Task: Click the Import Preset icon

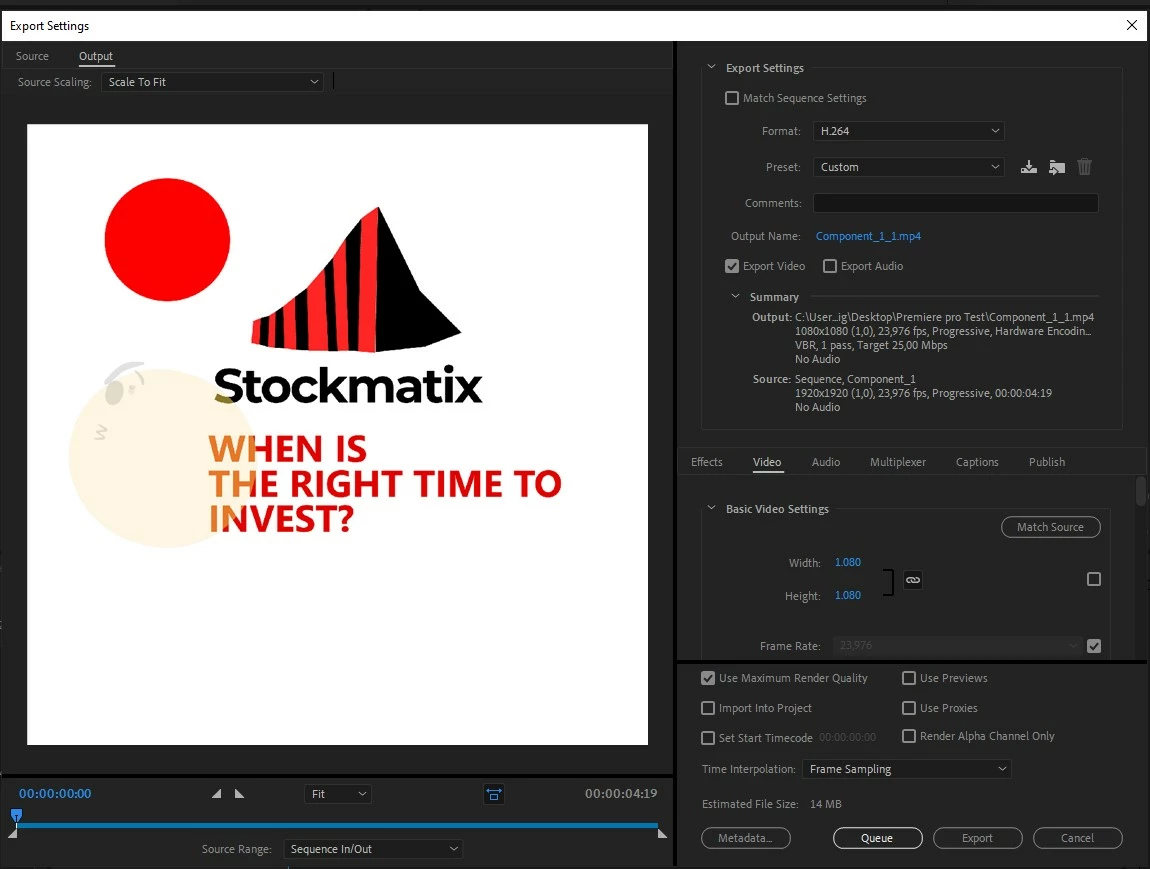Action: pos(1056,167)
